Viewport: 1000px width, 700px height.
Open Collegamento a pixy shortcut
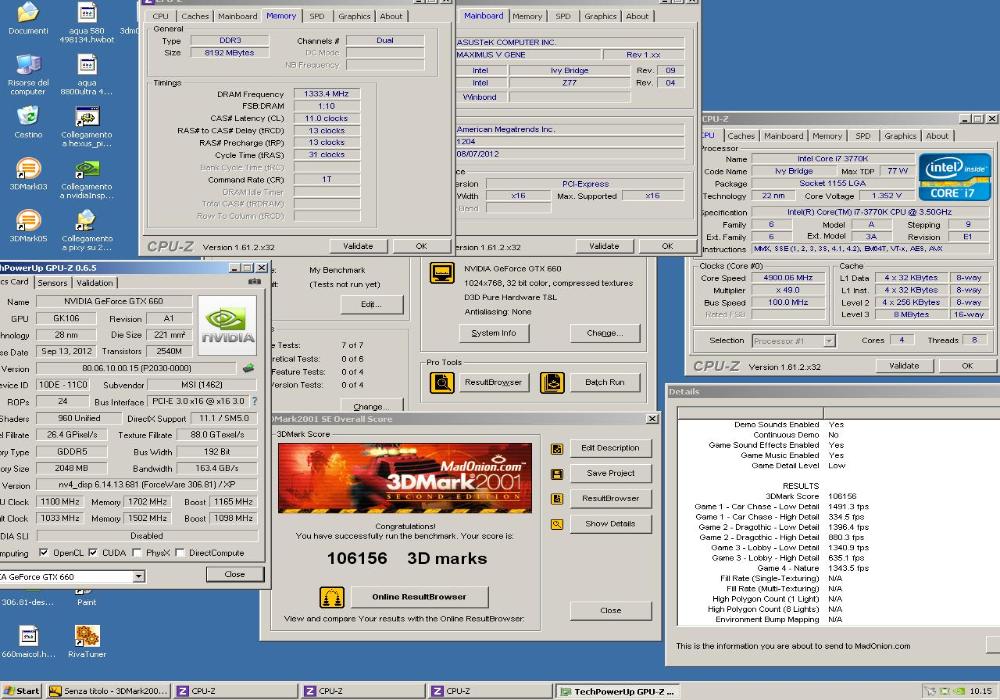click(x=87, y=231)
